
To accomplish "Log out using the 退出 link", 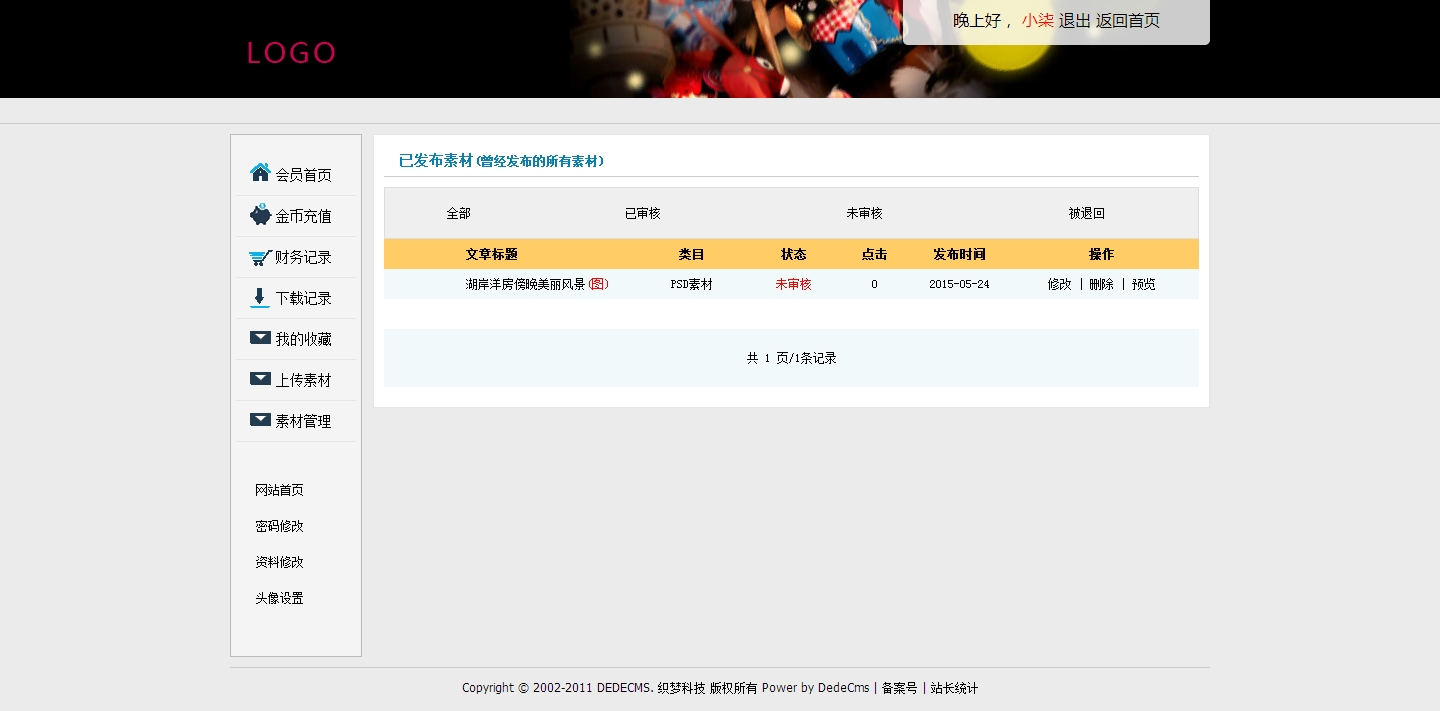I will click(1074, 21).
